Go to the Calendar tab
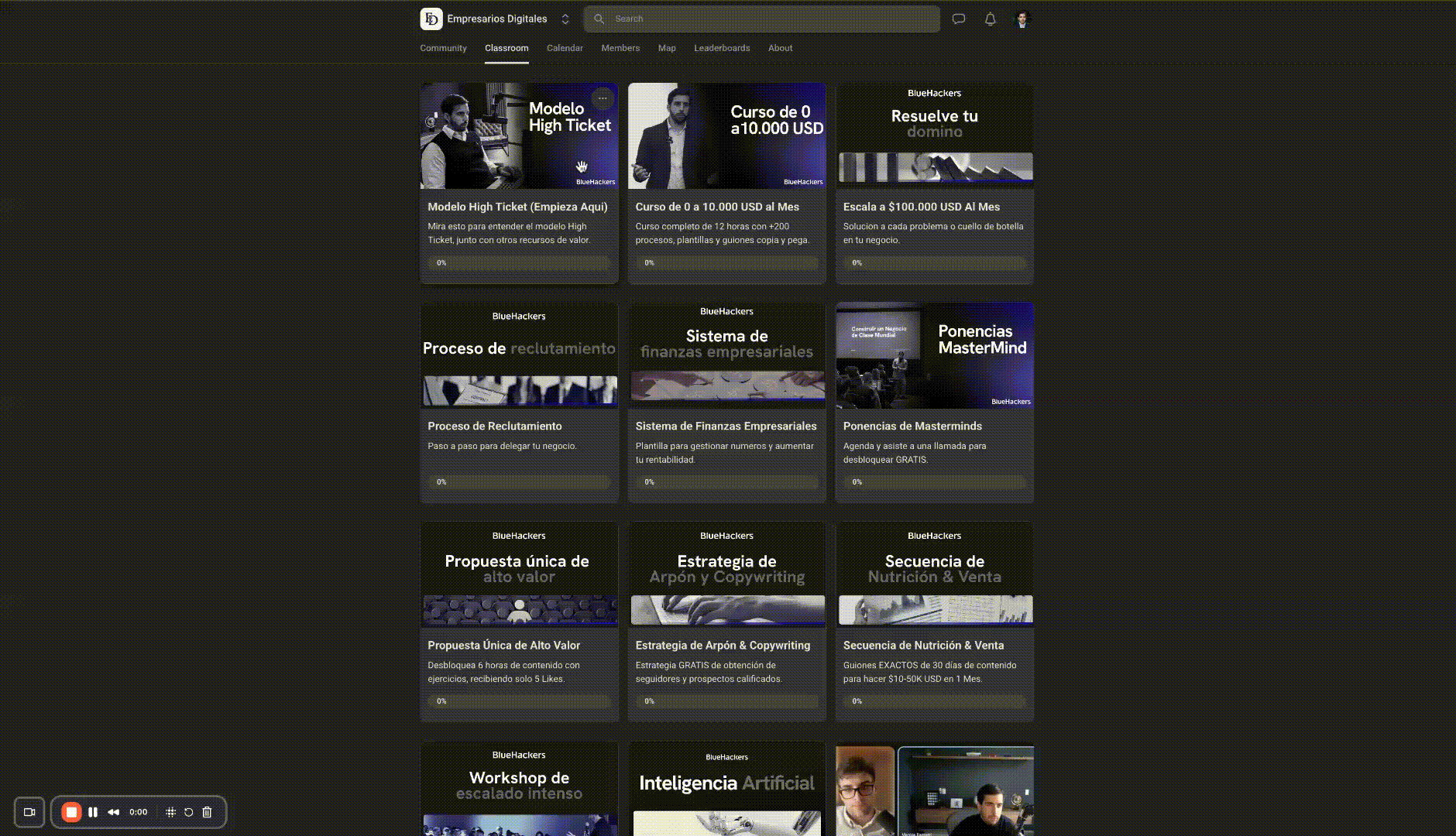 click(x=565, y=48)
